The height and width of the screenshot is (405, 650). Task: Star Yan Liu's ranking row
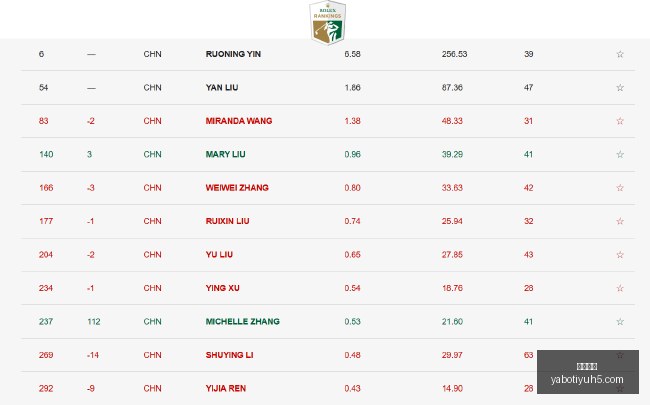click(x=620, y=87)
